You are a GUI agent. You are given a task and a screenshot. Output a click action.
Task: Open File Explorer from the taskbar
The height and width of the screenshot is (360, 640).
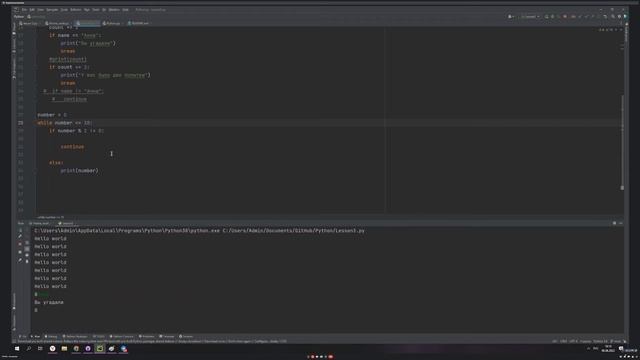[x=64, y=349]
